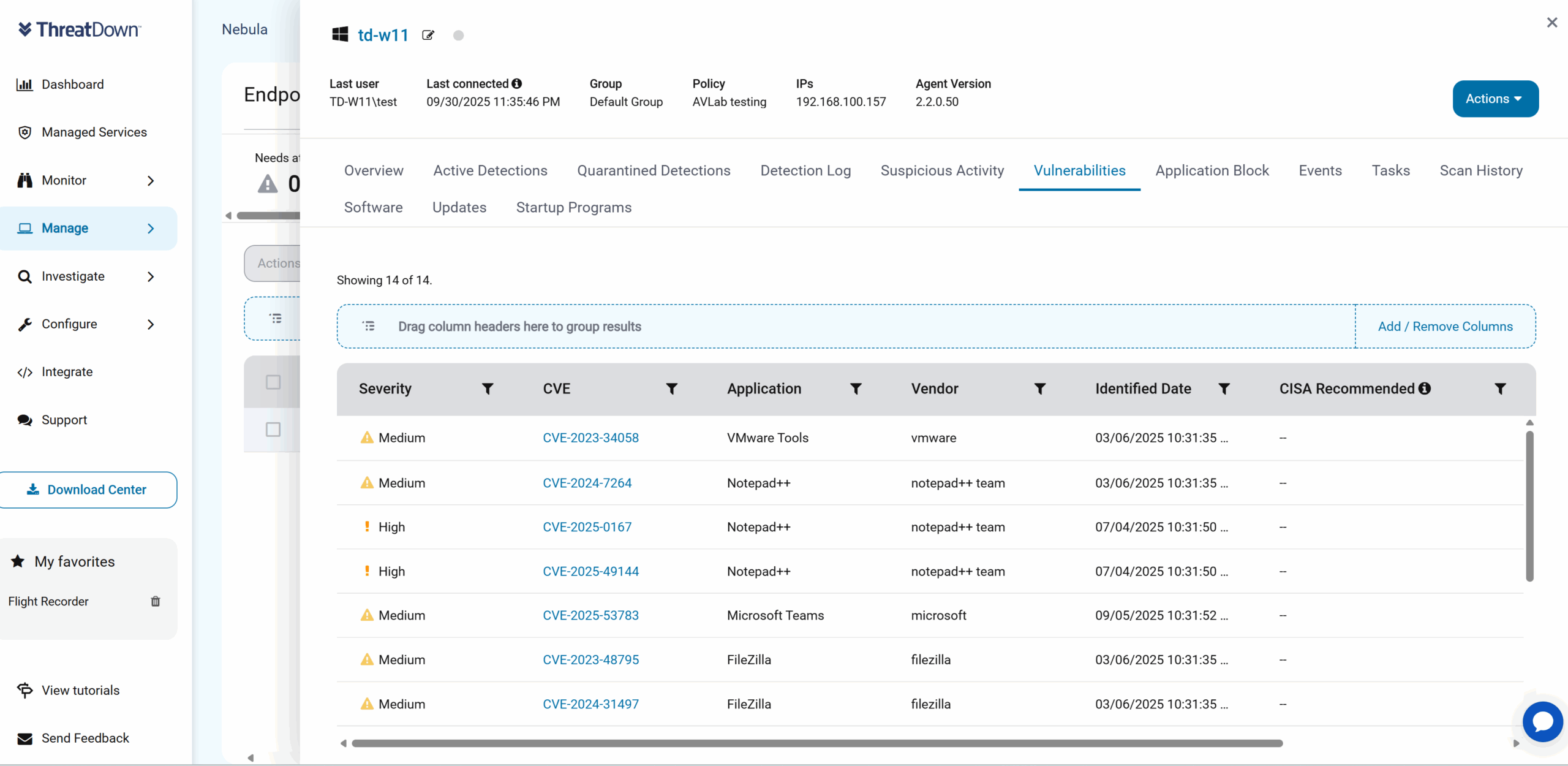
Task: Open the chat support bubble
Action: tap(1542, 721)
